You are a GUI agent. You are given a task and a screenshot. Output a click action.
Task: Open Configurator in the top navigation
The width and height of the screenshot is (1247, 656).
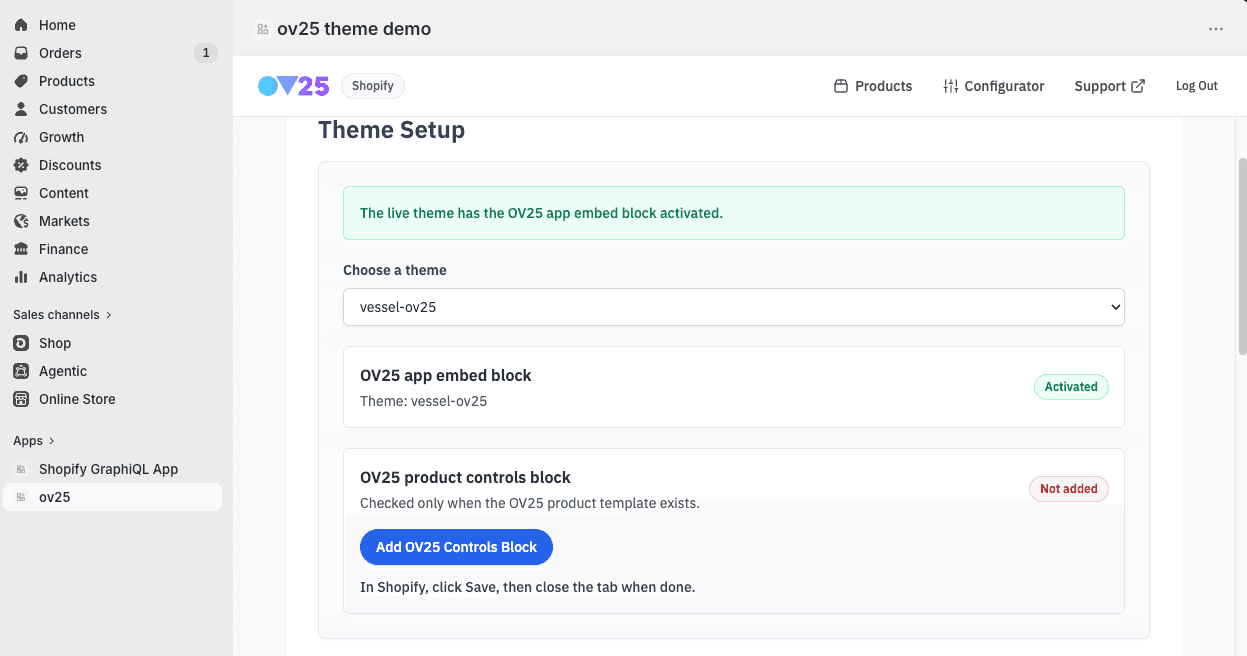coord(993,86)
